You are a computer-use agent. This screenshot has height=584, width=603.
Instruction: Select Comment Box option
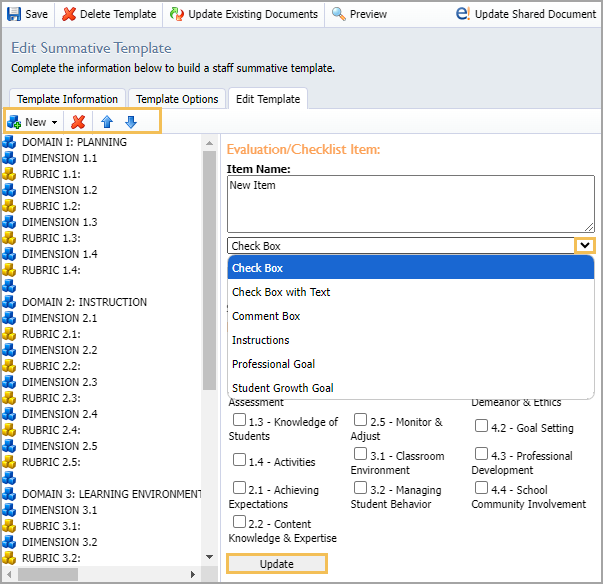[411, 316]
